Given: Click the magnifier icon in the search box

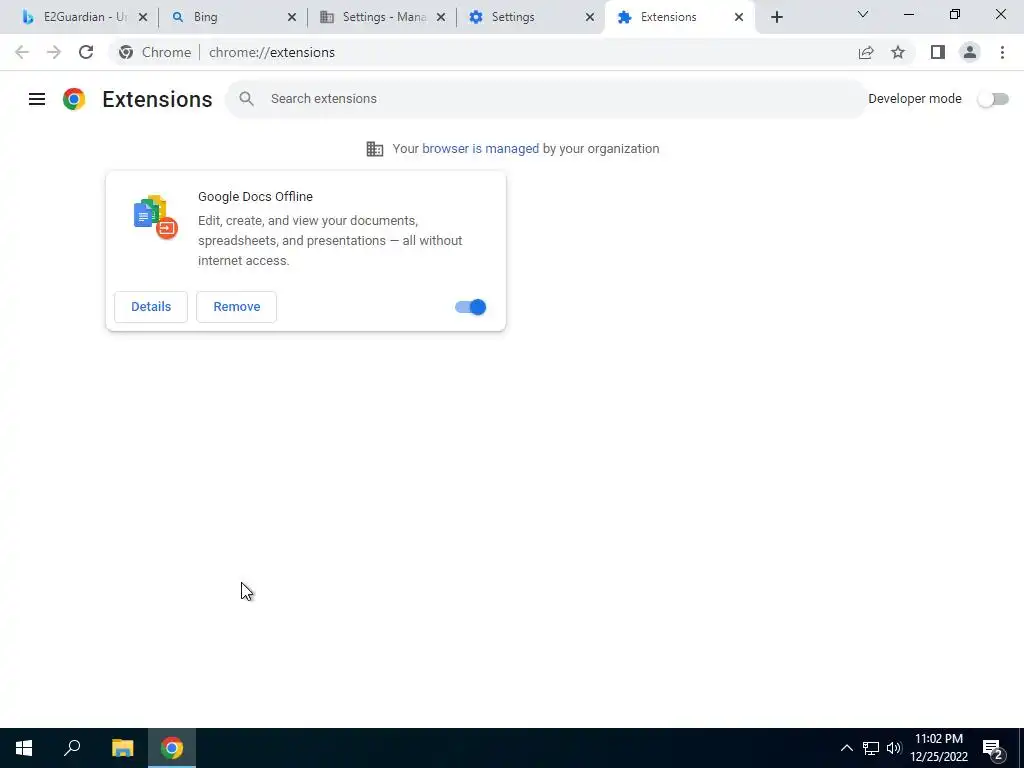Looking at the screenshot, I should (246, 99).
